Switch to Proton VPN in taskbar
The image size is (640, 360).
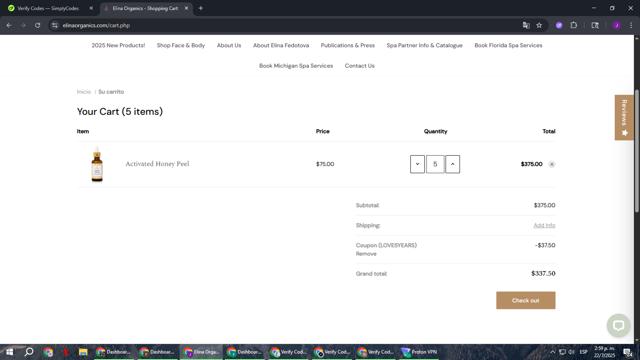coord(419,352)
